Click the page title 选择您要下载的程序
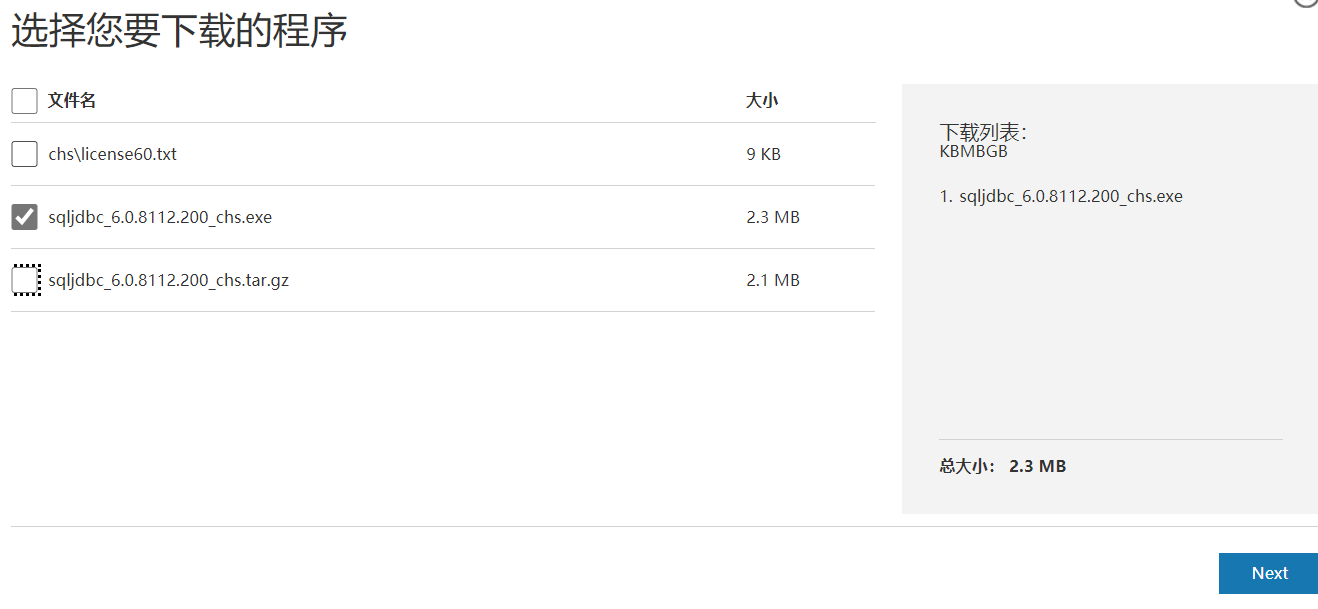This screenshot has height=609, width=1318. pos(177,30)
